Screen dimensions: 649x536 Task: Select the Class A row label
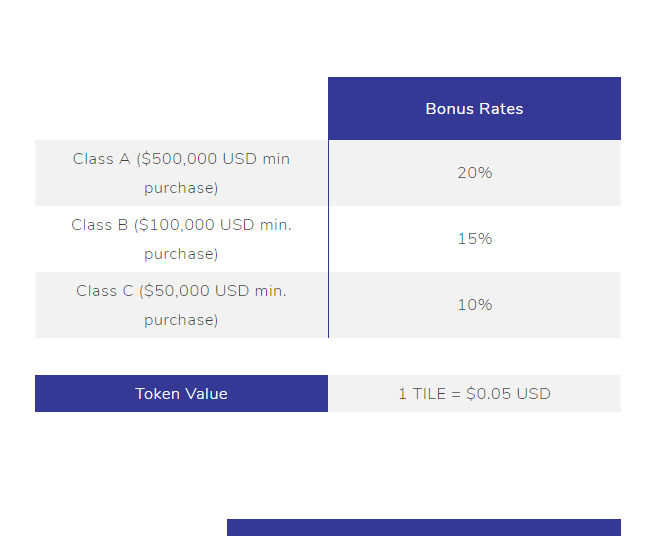click(181, 173)
